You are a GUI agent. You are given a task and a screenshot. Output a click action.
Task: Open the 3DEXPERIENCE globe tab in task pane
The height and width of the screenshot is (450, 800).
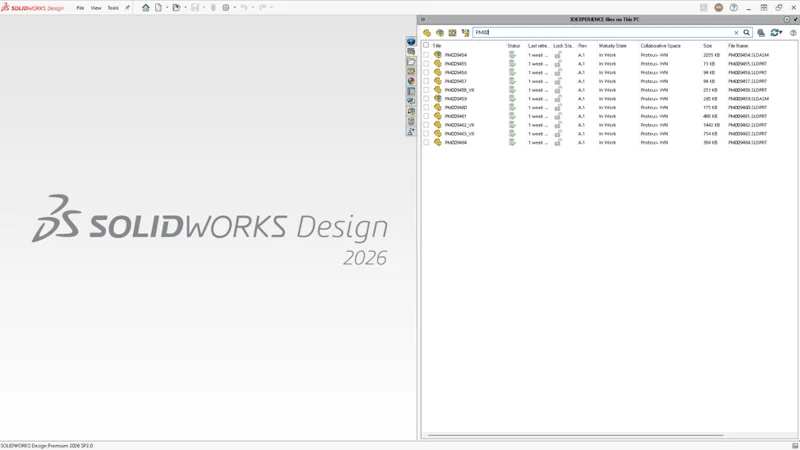click(x=411, y=41)
